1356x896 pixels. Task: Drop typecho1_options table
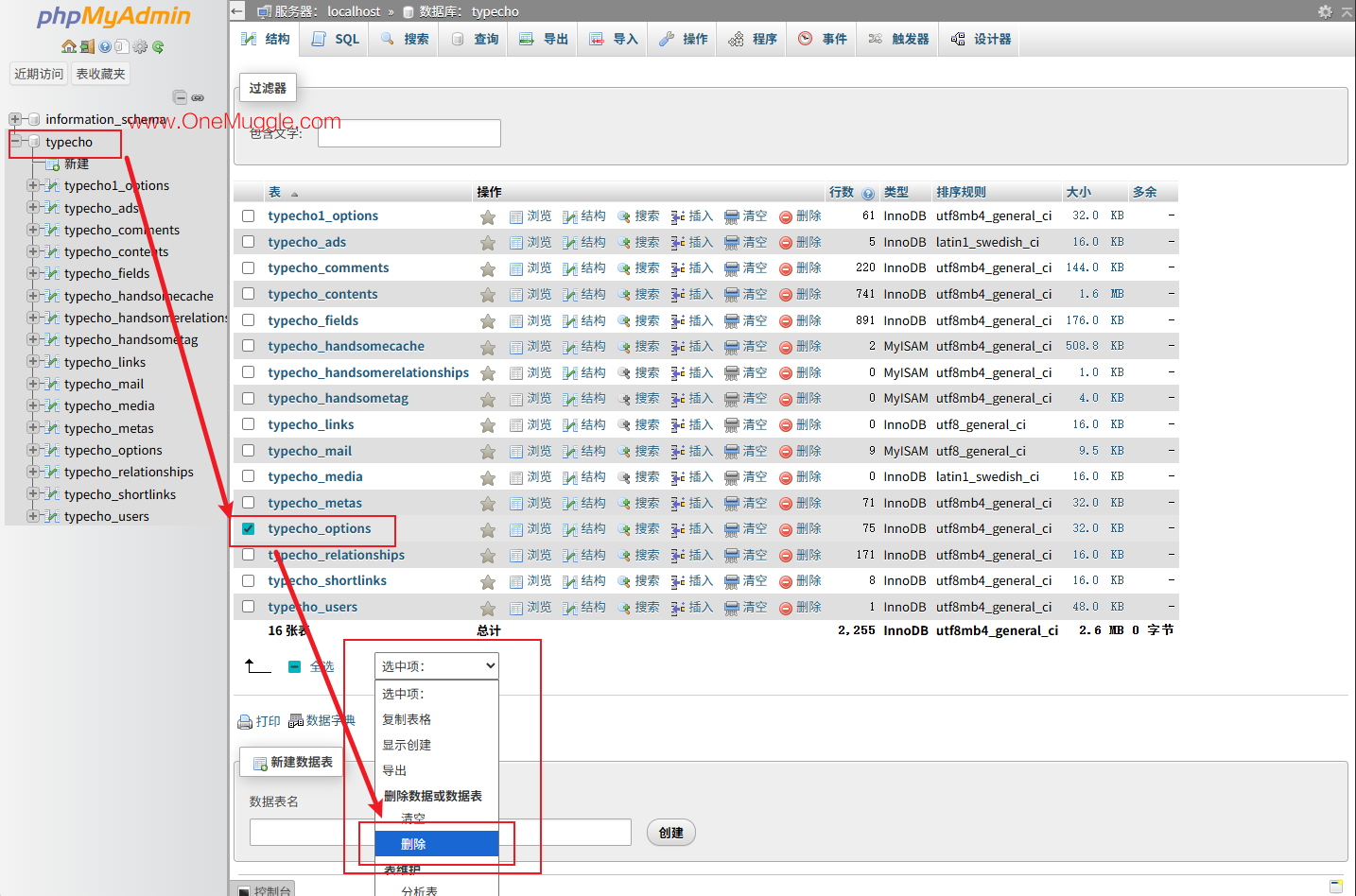pyautogui.click(x=800, y=216)
